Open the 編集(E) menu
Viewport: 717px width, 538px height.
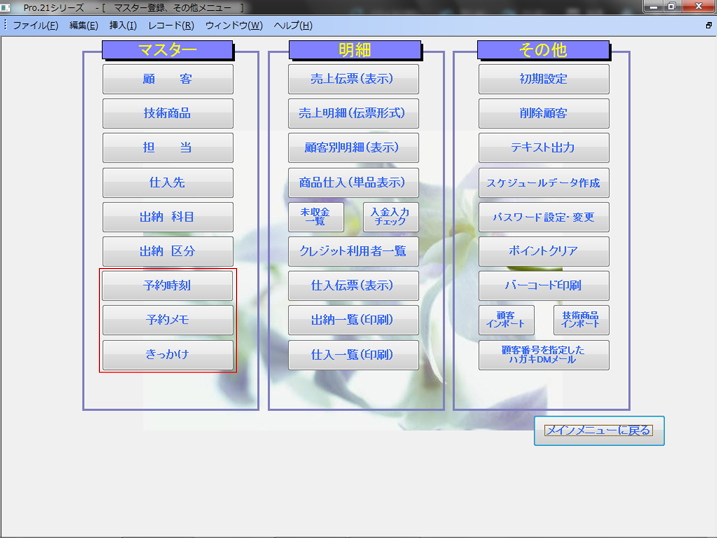[84, 26]
